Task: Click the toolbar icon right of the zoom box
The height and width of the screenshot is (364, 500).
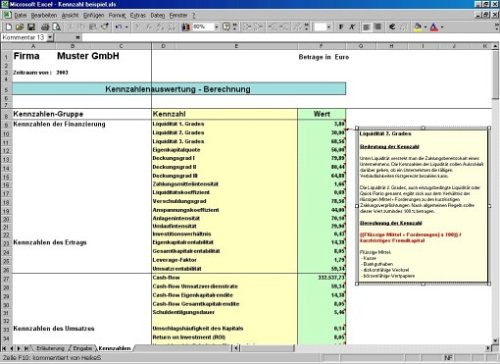Action: tap(226, 27)
